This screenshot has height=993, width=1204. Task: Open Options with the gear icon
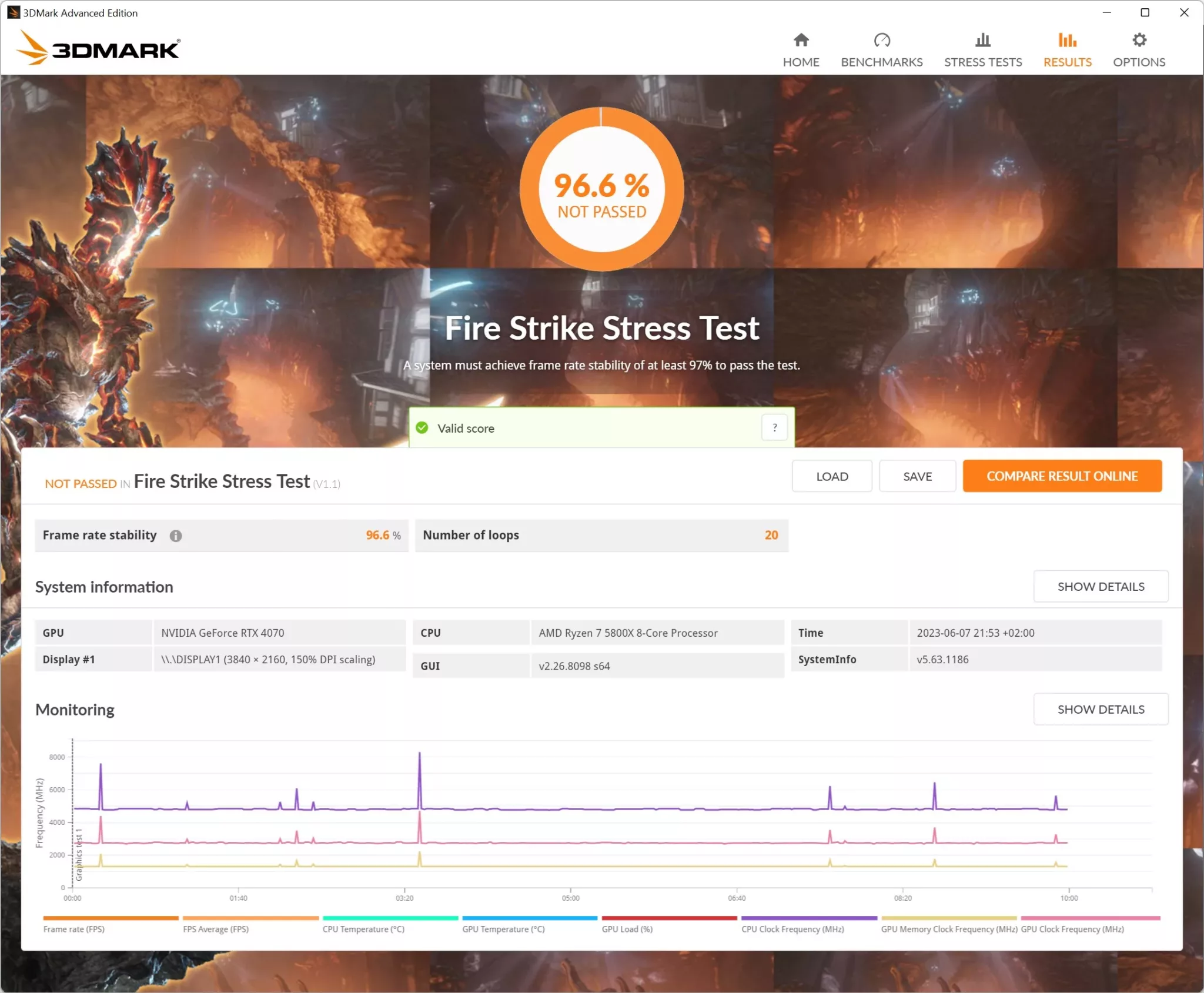click(x=1139, y=40)
